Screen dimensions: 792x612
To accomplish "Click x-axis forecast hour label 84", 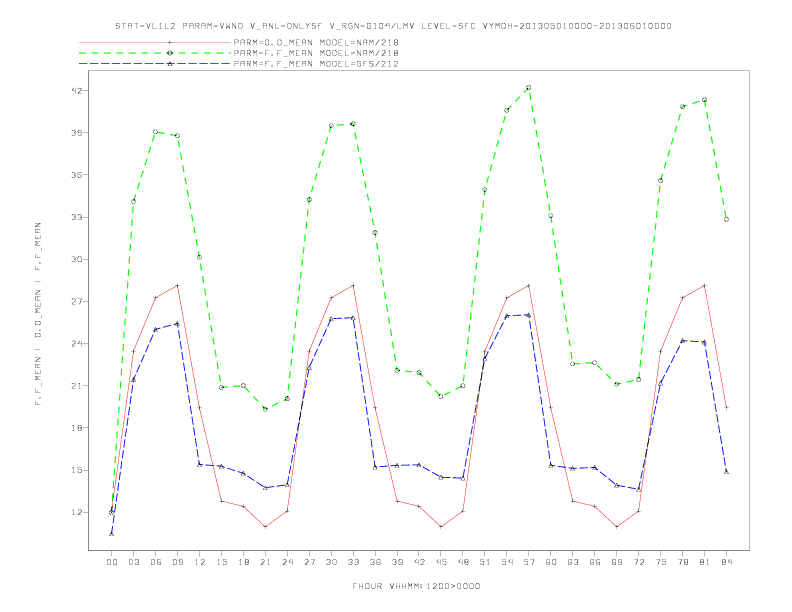I will [x=726, y=562].
